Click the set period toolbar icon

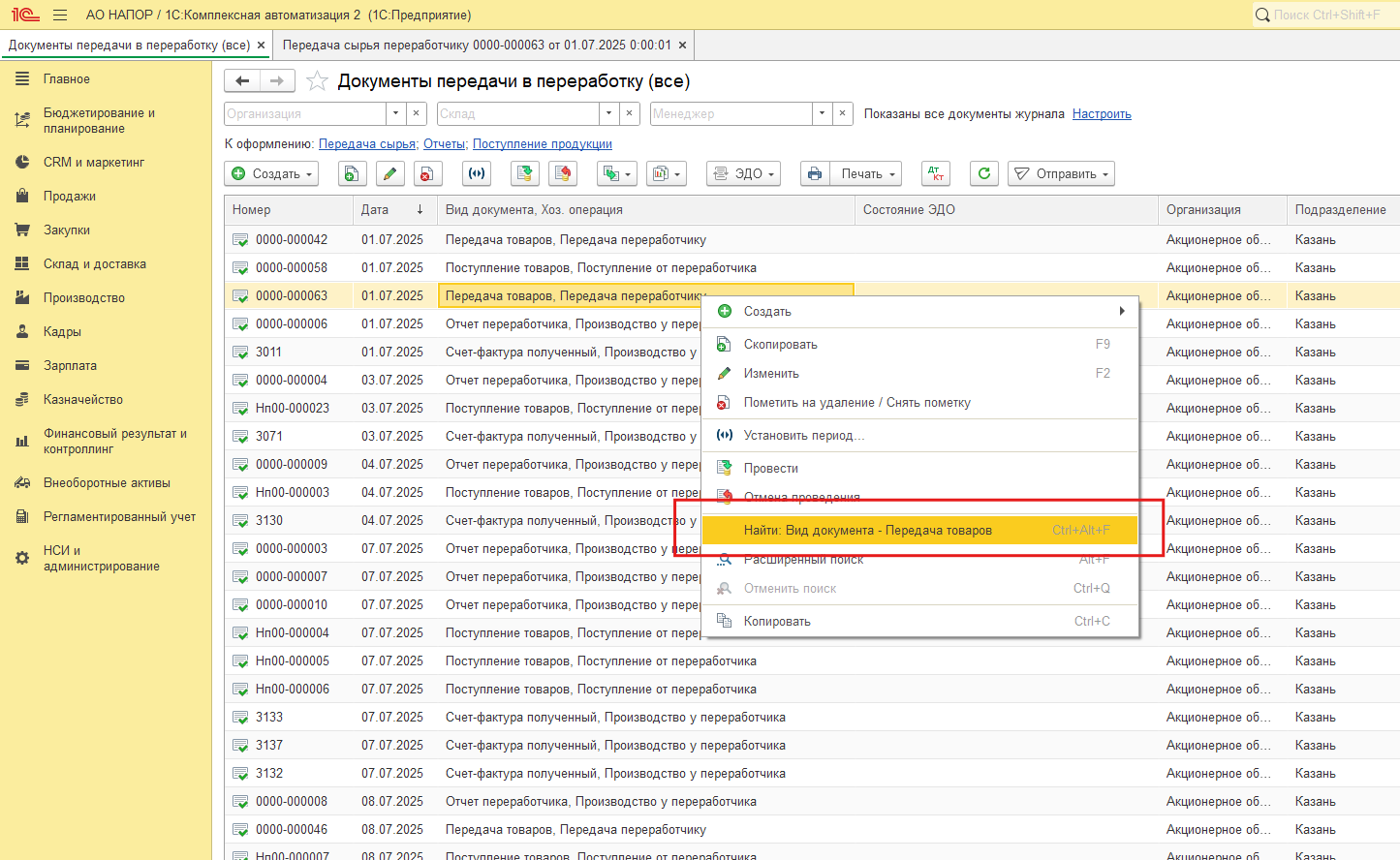(x=477, y=174)
